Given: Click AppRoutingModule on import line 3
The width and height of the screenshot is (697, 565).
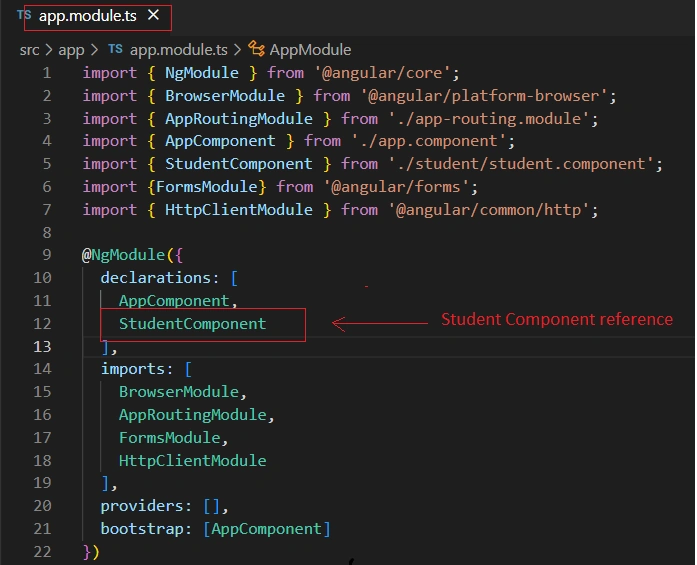Looking at the screenshot, I should (239, 119).
